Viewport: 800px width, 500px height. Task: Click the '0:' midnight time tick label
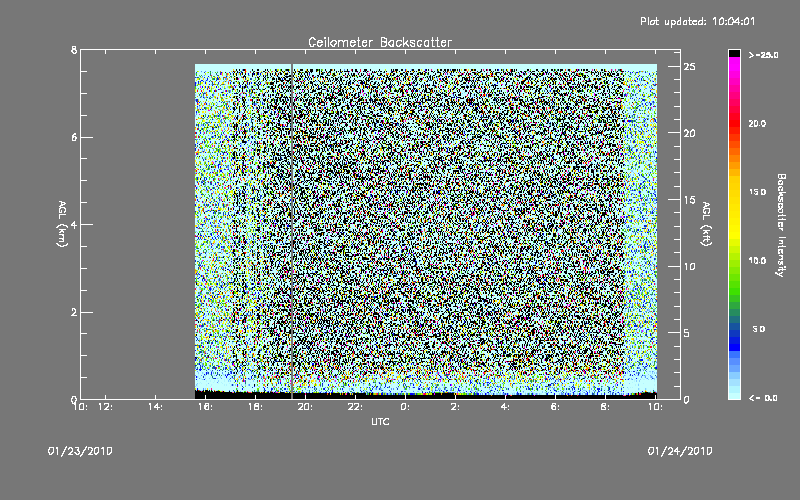[x=405, y=407]
